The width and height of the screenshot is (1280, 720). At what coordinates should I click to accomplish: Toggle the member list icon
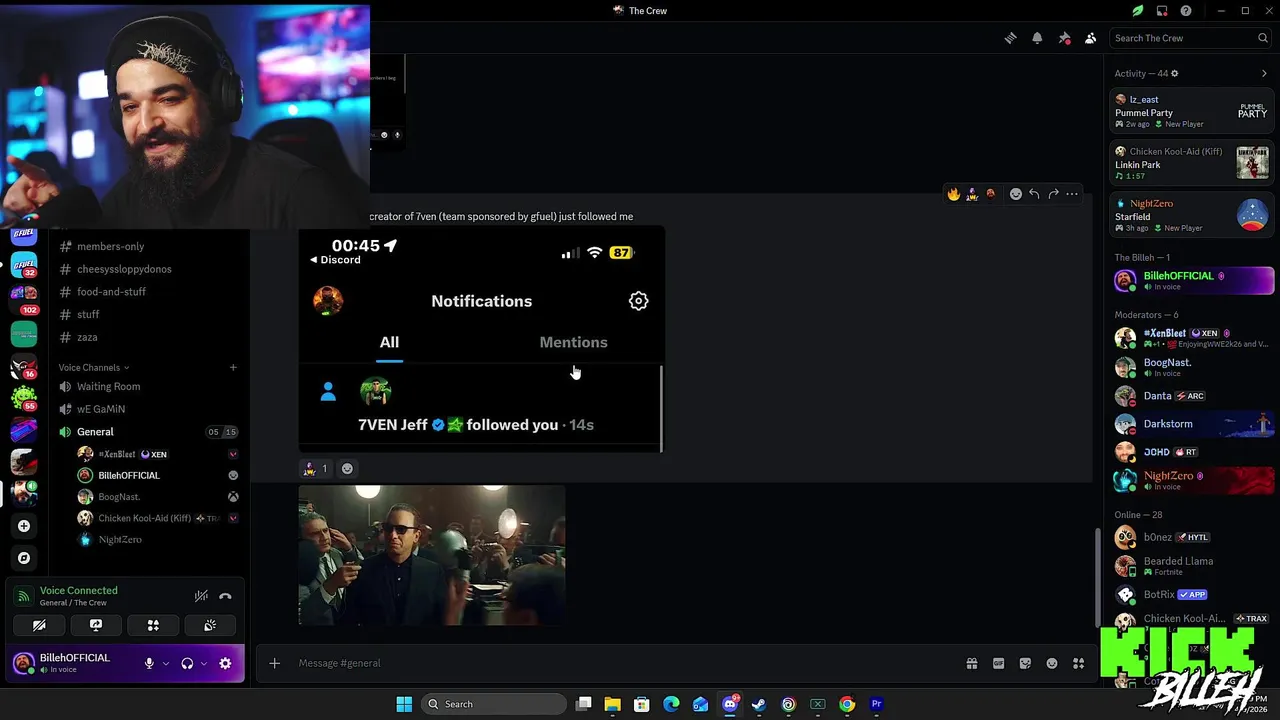(1091, 38)
